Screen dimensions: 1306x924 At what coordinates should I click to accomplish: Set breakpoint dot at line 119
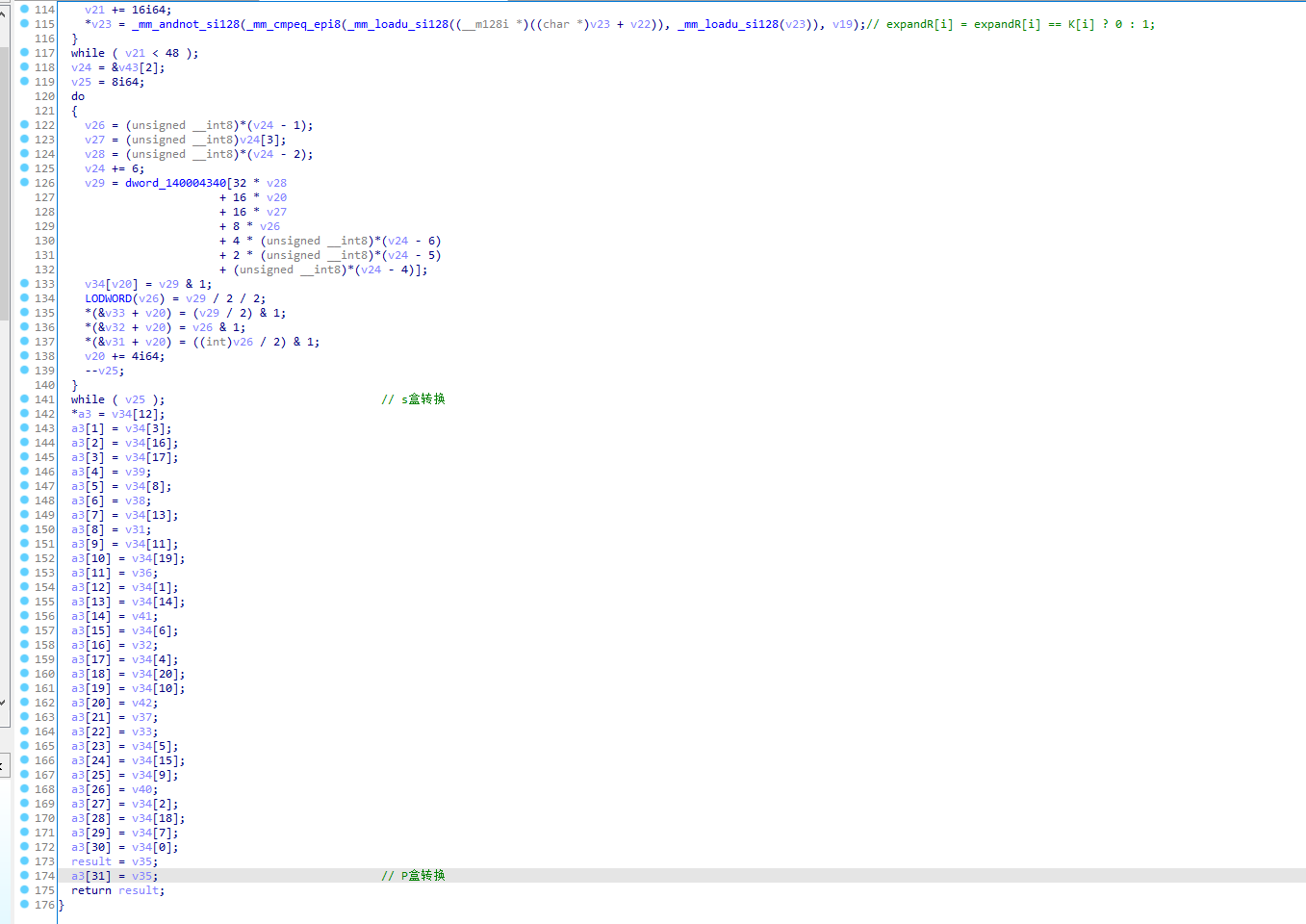point(25,82)
